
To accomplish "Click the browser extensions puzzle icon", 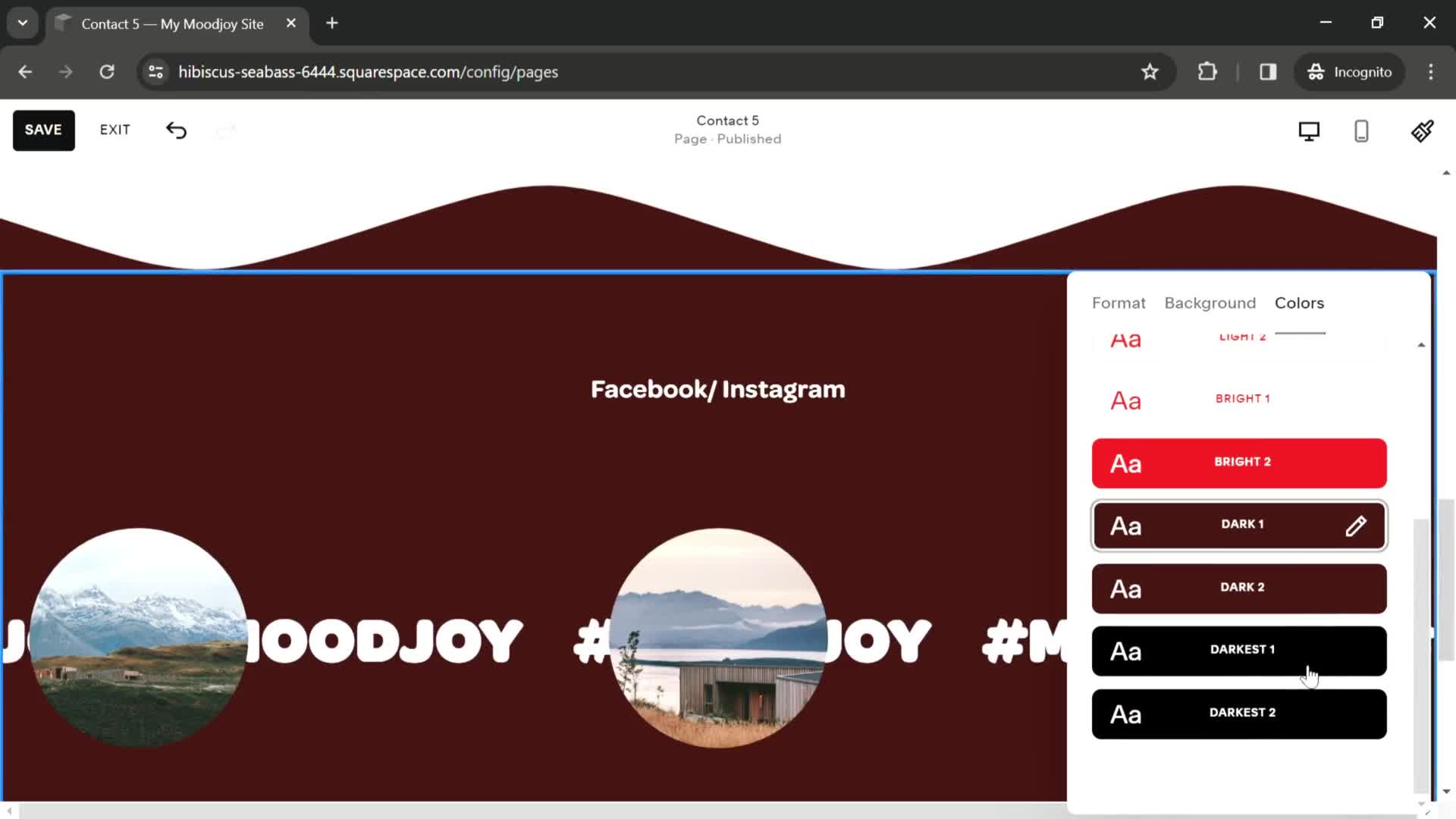I will pyautogui.click(x=1208, y=71).
